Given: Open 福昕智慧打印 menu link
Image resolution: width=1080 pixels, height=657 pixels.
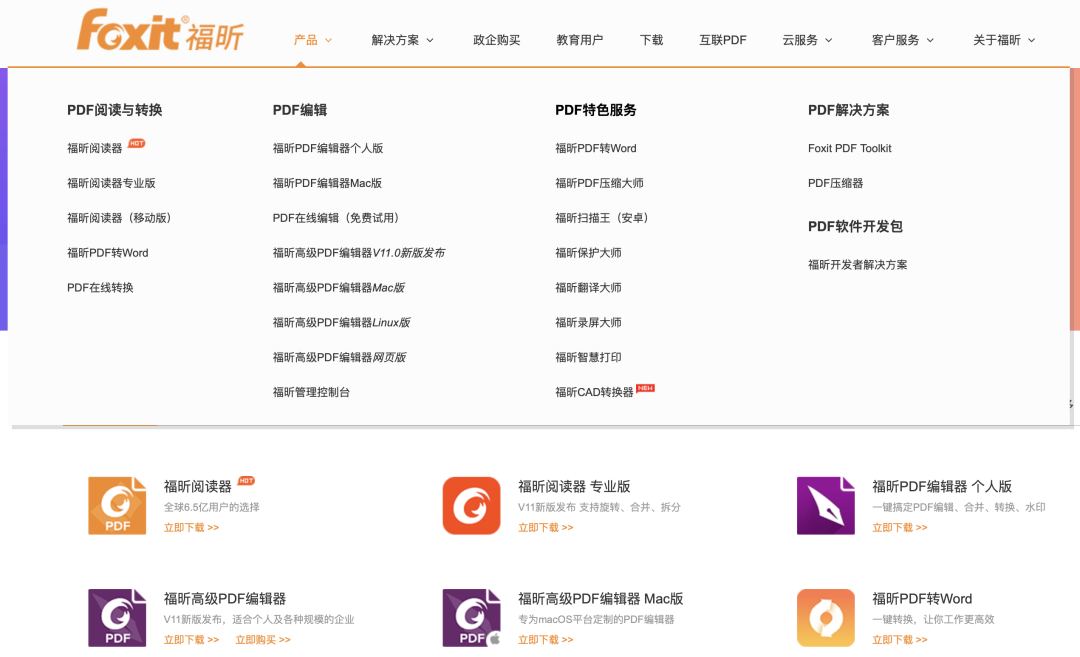Looking at the screenshot, I should (588, 357).
